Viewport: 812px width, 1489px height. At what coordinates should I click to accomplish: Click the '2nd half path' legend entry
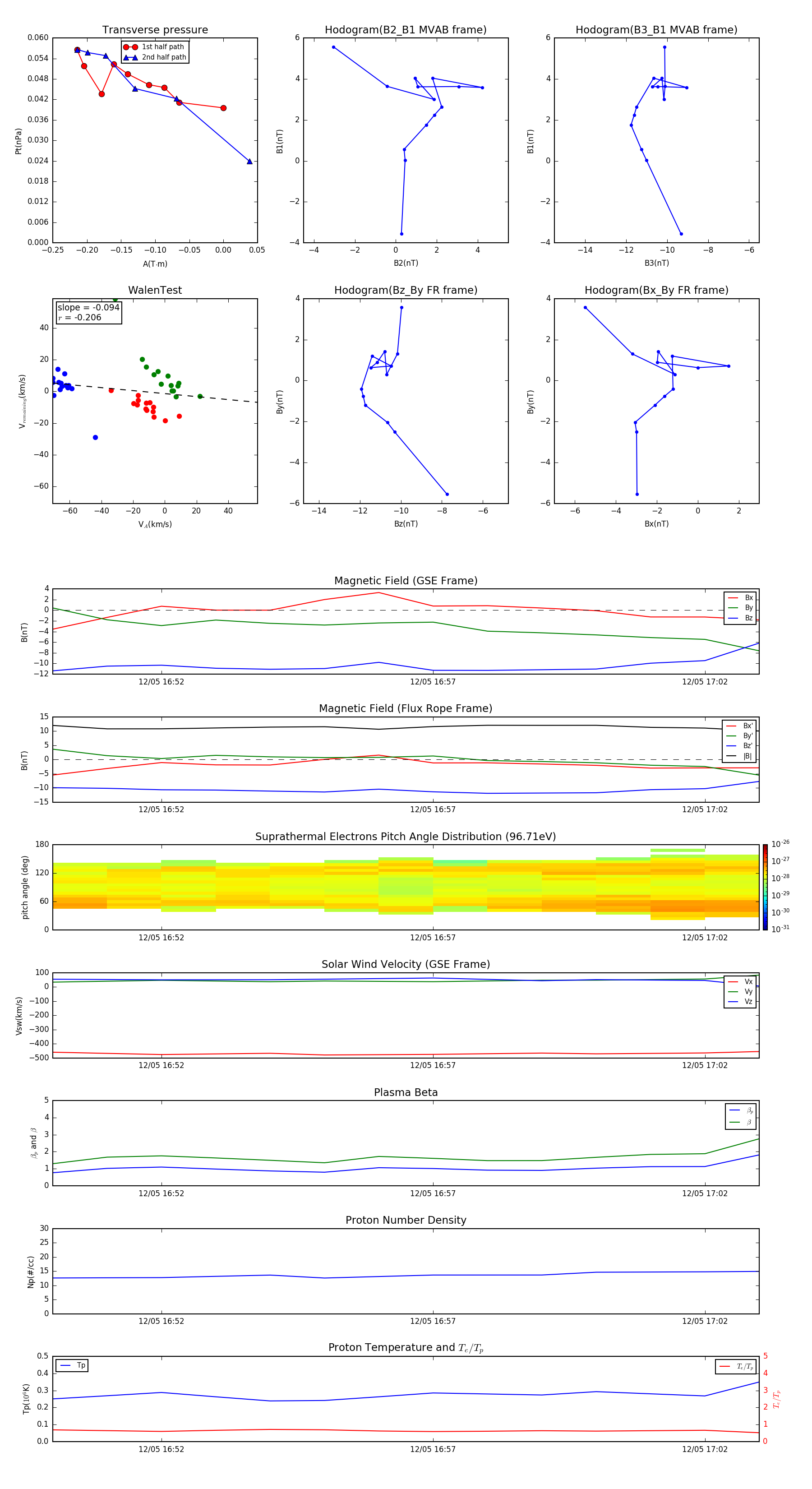[154, 57]
